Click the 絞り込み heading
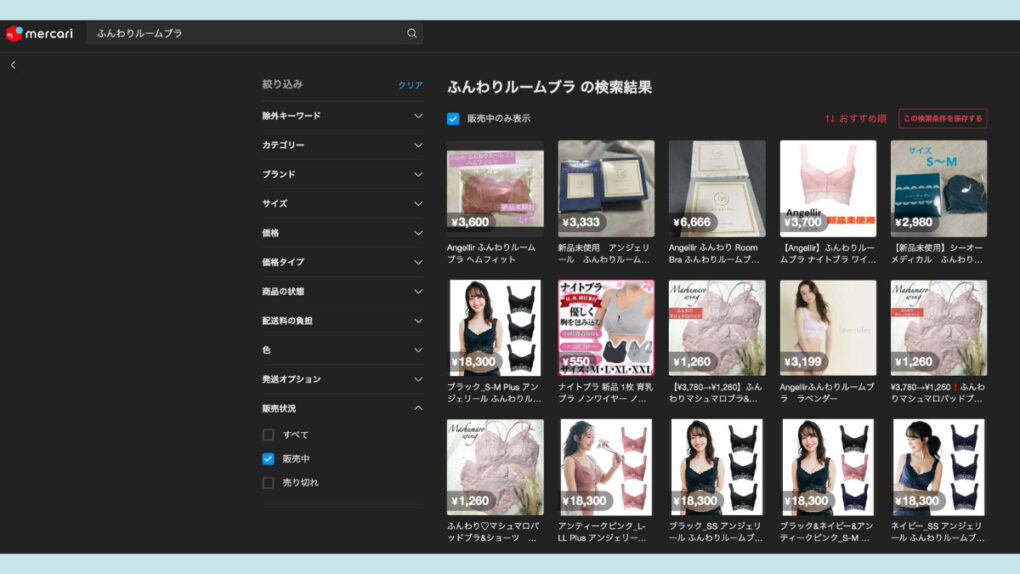The width and height of the screenshot is (1020, 574). [x=282, y=84]
